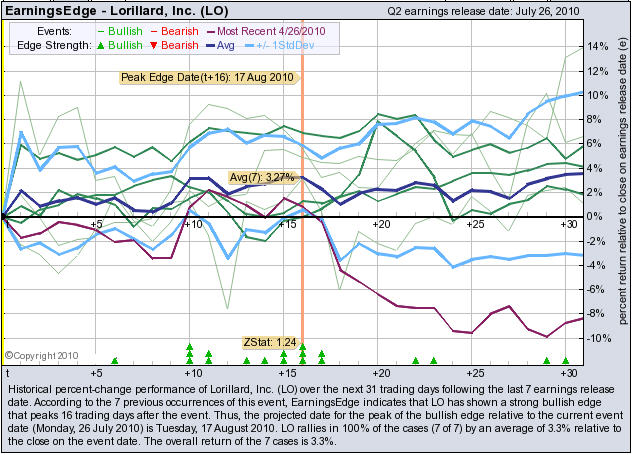Click the bullish triangle marker at +30
633x455 pixels.
pyautogui.click(x=565, y=361)
